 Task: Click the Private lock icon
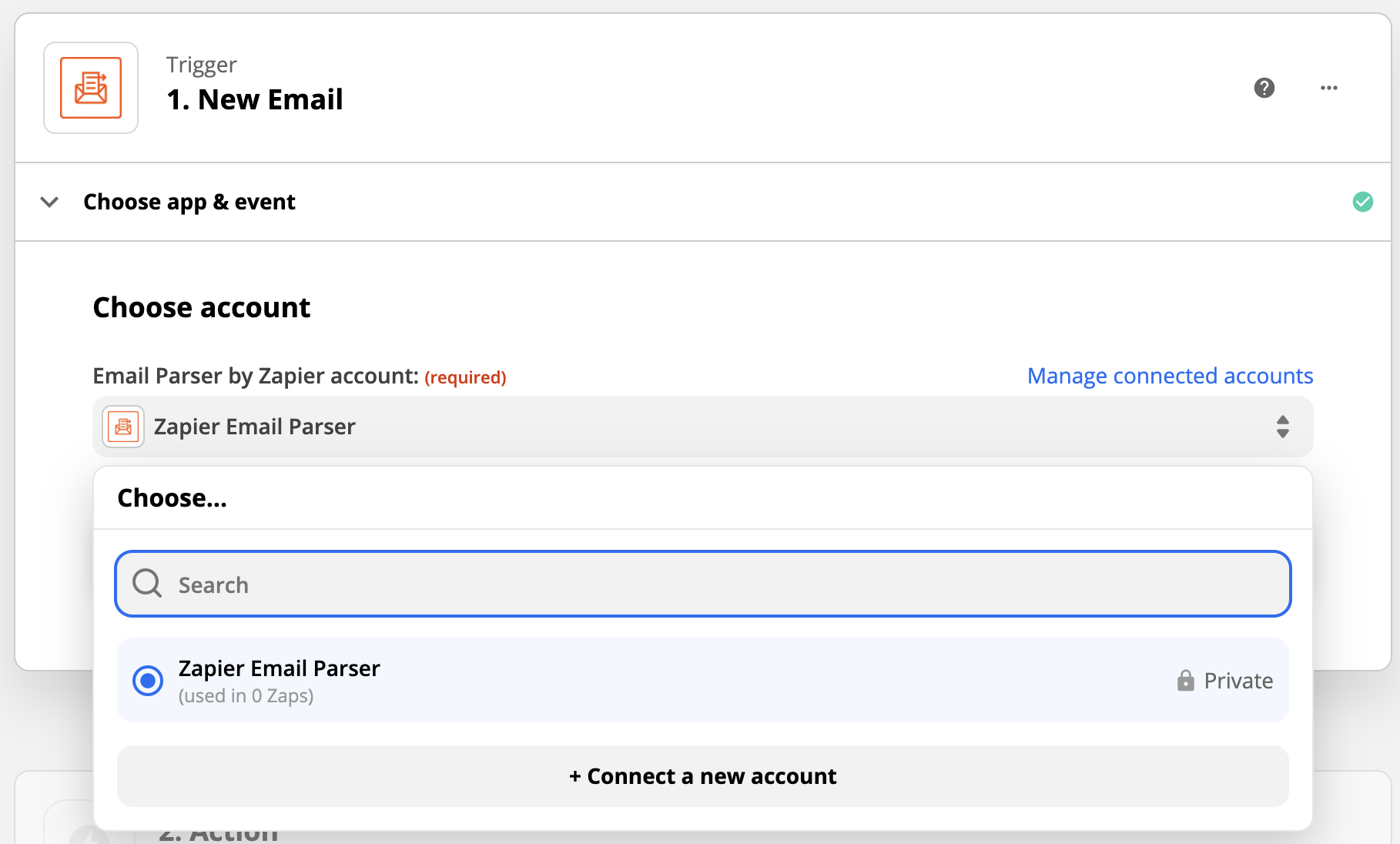tap(1186, 680)
